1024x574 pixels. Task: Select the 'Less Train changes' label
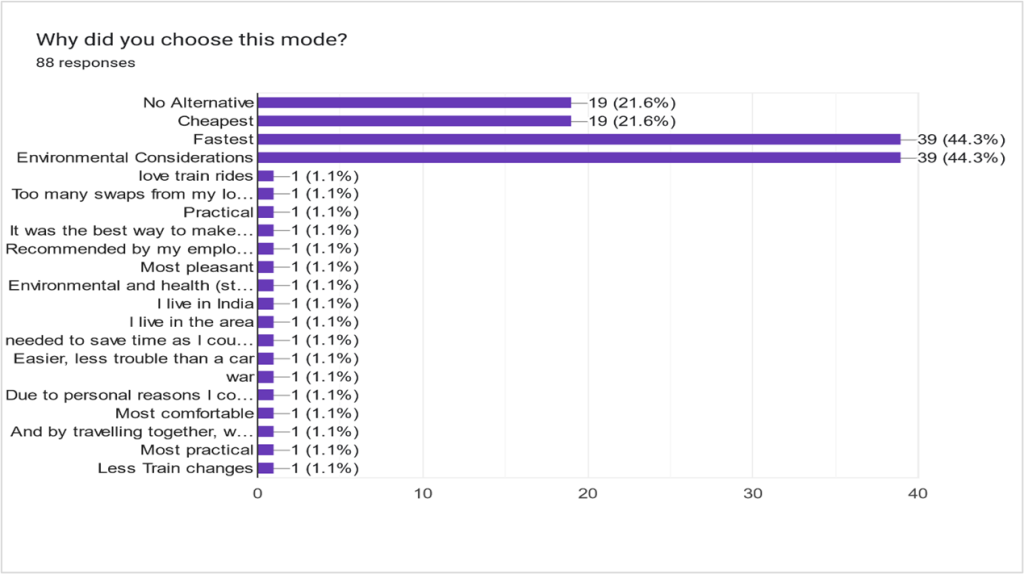[175, 468]
